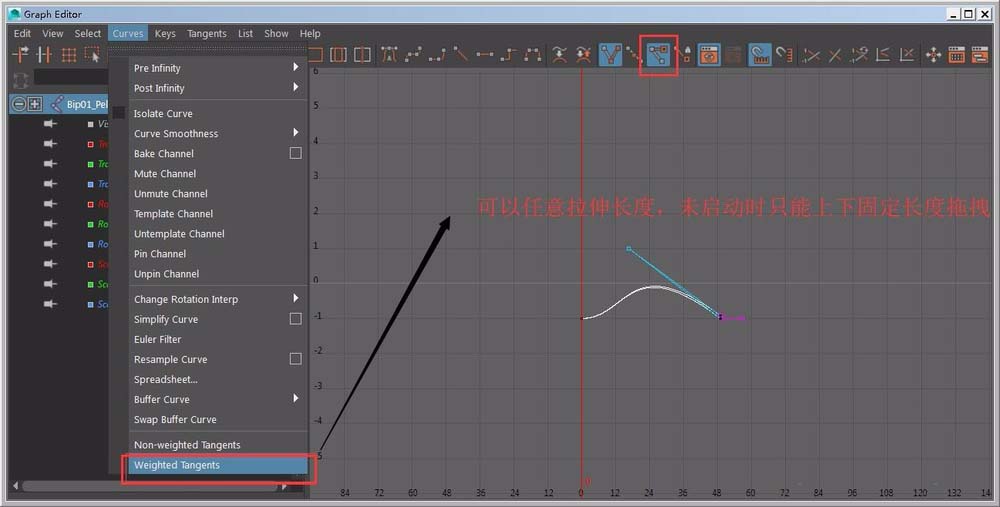Click the Lock Tangent Weight padlock icon
The image size is (1000, 507).
685,55
